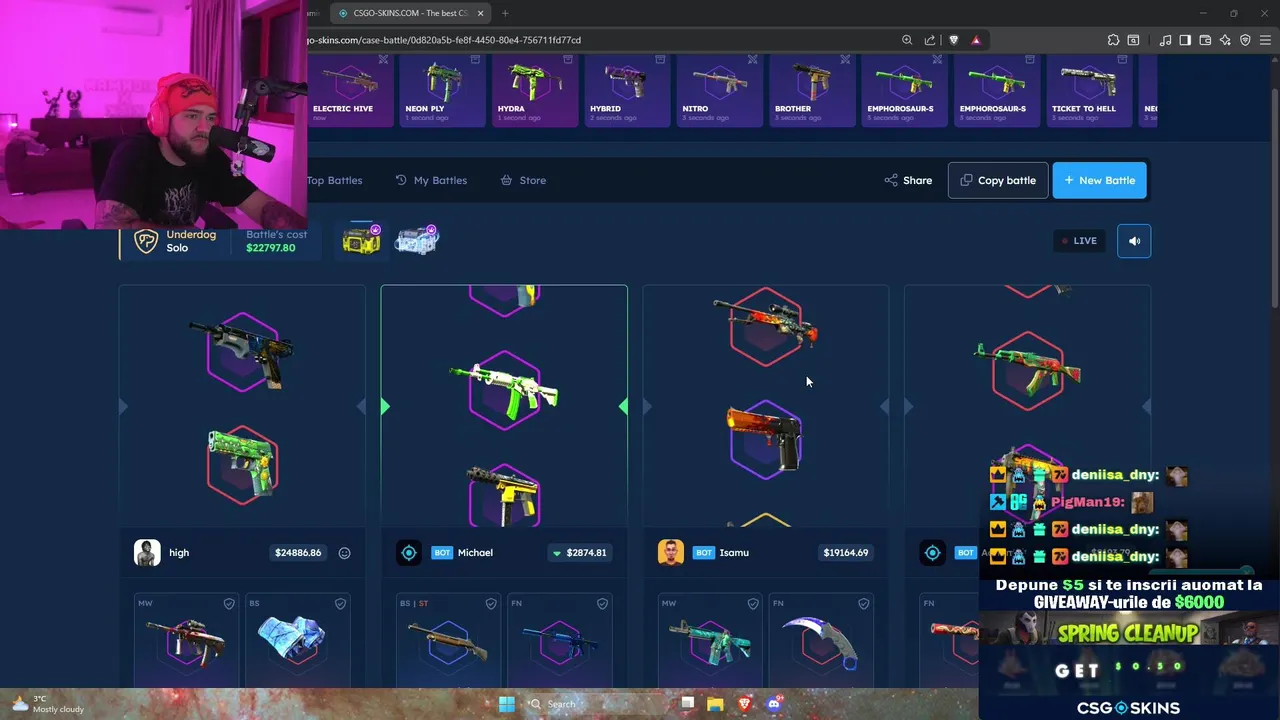The height and width of the screenshot is (720, 1280).
Task: Open the HYDRA live drop card
Action: coord(535,91)
